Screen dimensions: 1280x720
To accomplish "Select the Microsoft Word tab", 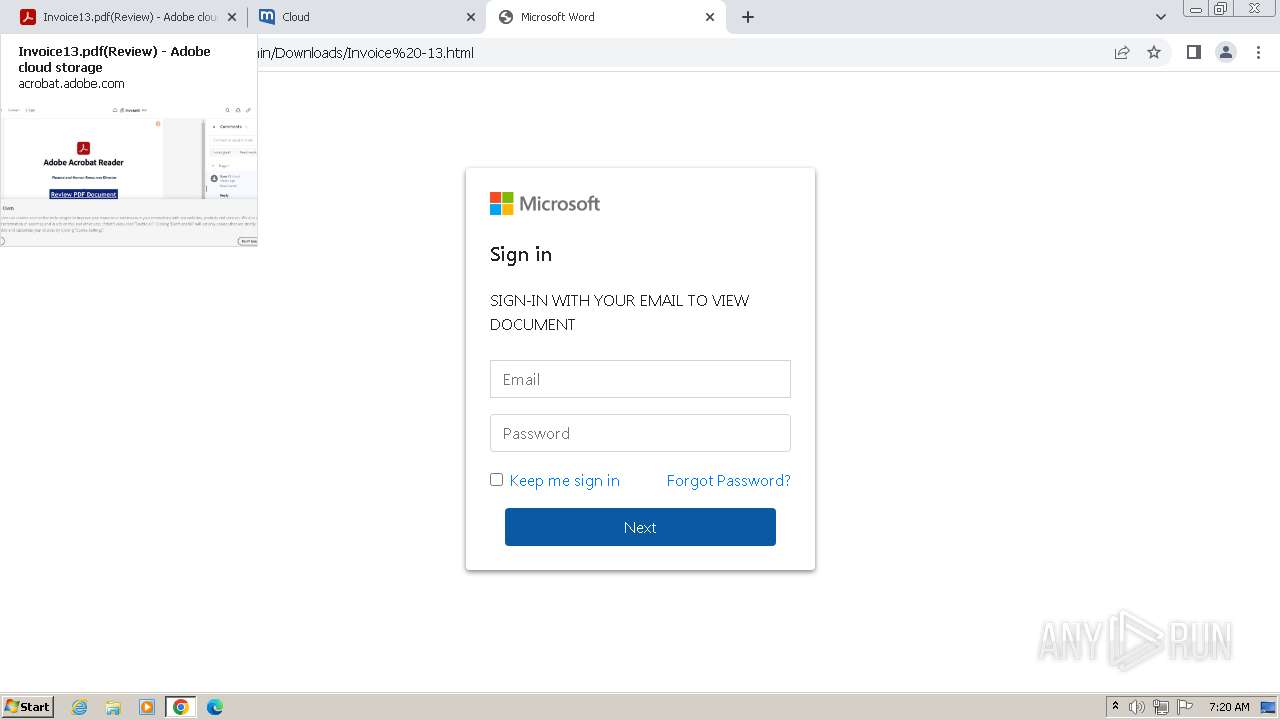I will tap(605, 17).
